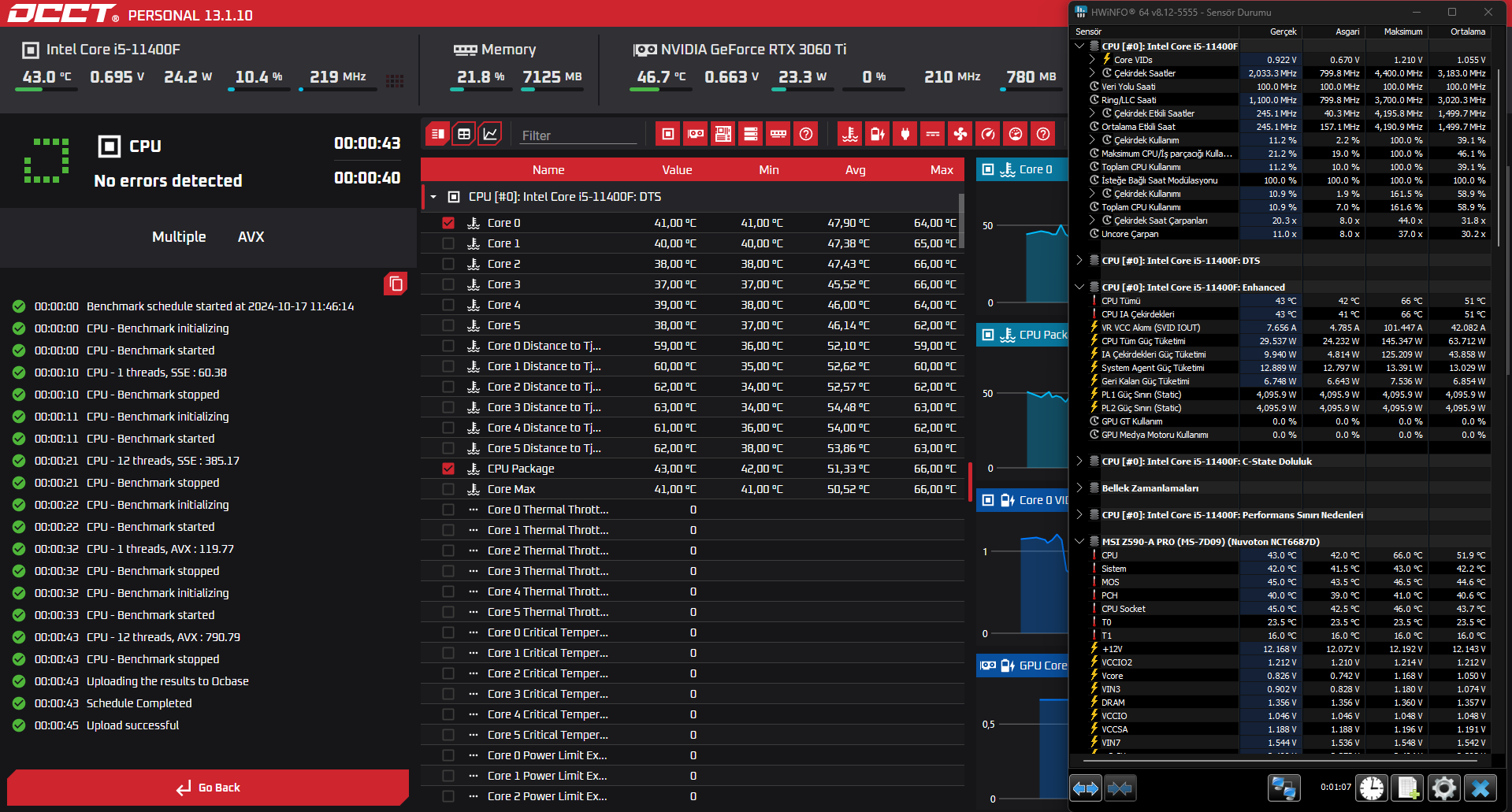Filter sensors by battery voltage icon

tap(877, 134)
